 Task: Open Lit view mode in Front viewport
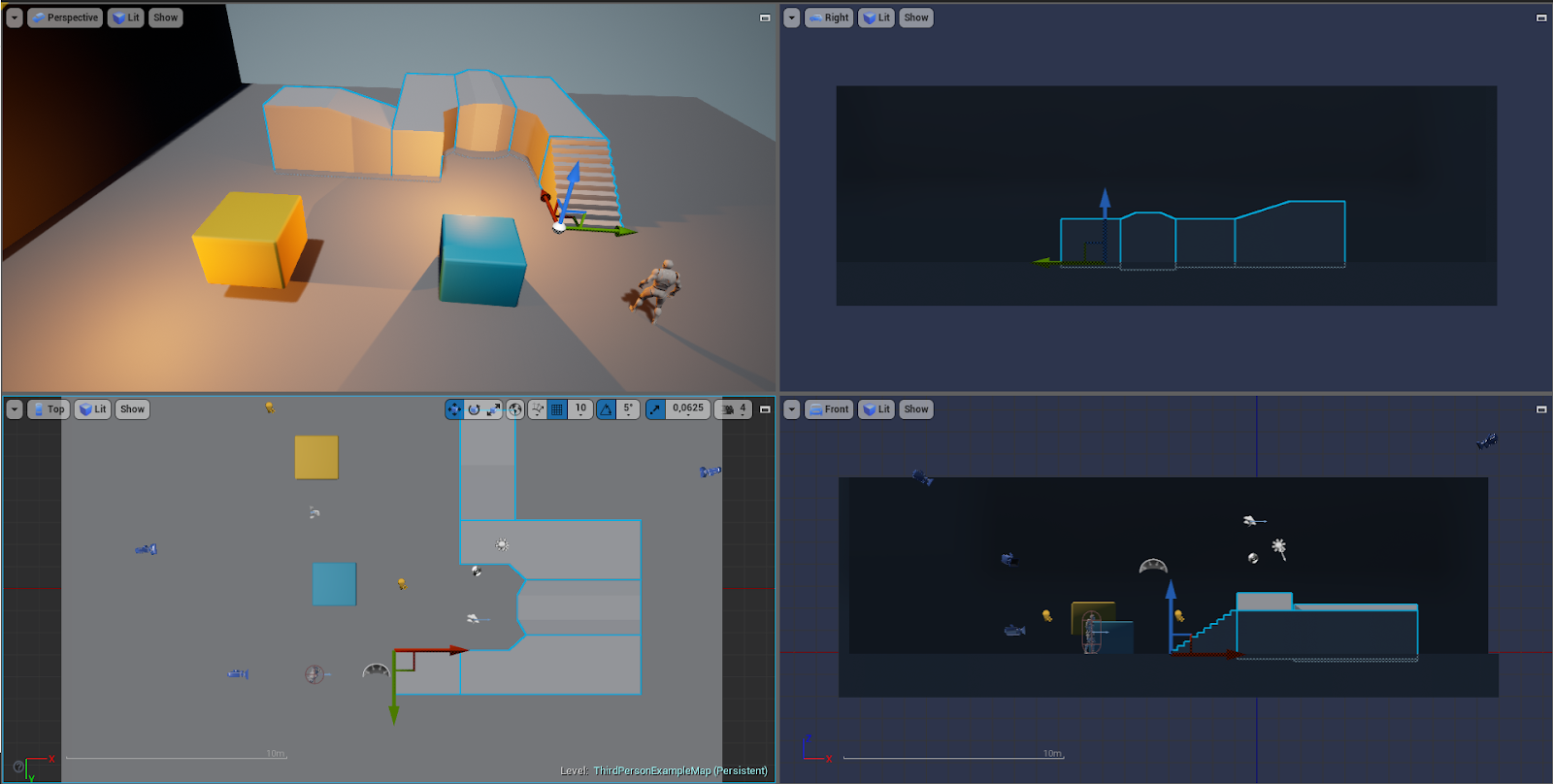click(x=876, y=409)
